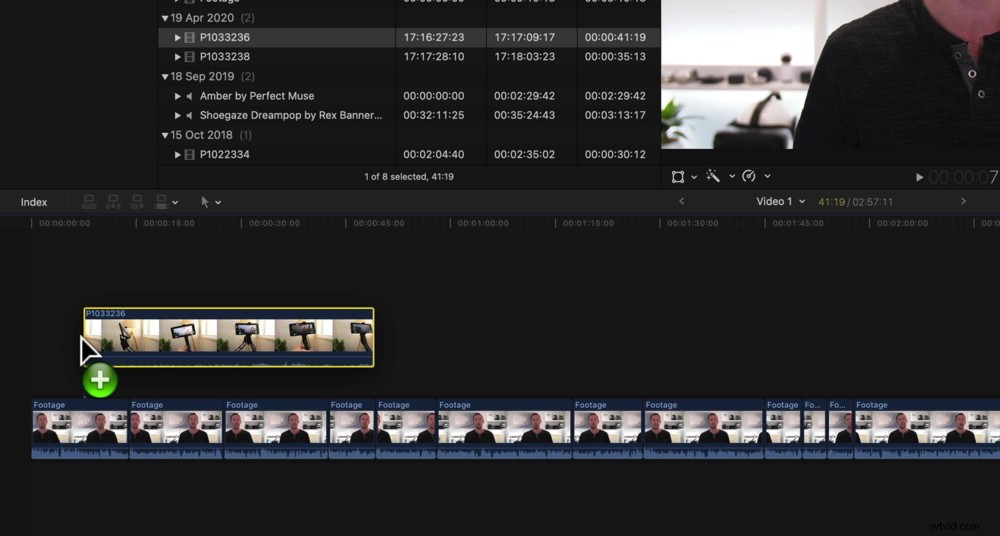1000x536 pixels.
Task: Choose the Select arrow tool
Action: click(x=205, y=202)
